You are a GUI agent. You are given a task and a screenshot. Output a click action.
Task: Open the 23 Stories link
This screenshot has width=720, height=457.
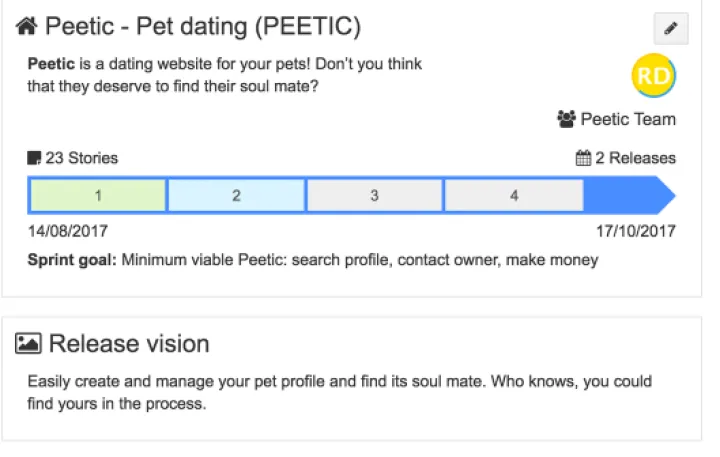(81, 158)
